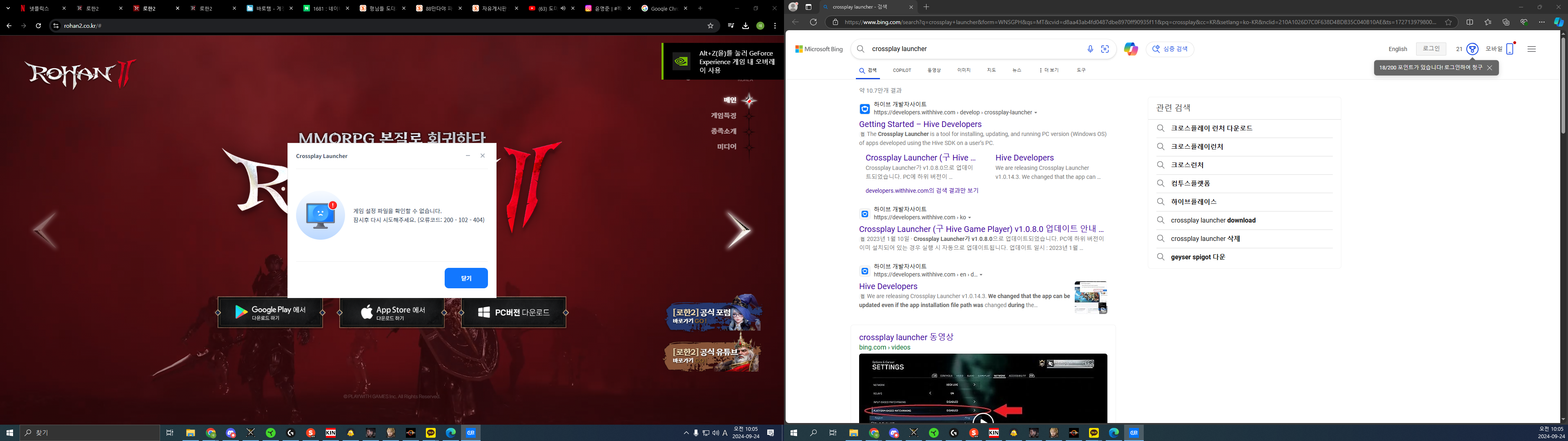Image resolution: width=1568 pixels, height=441 pixels.
Task: Open the Copilot colorful logo icon
Action: [1131, 49]
